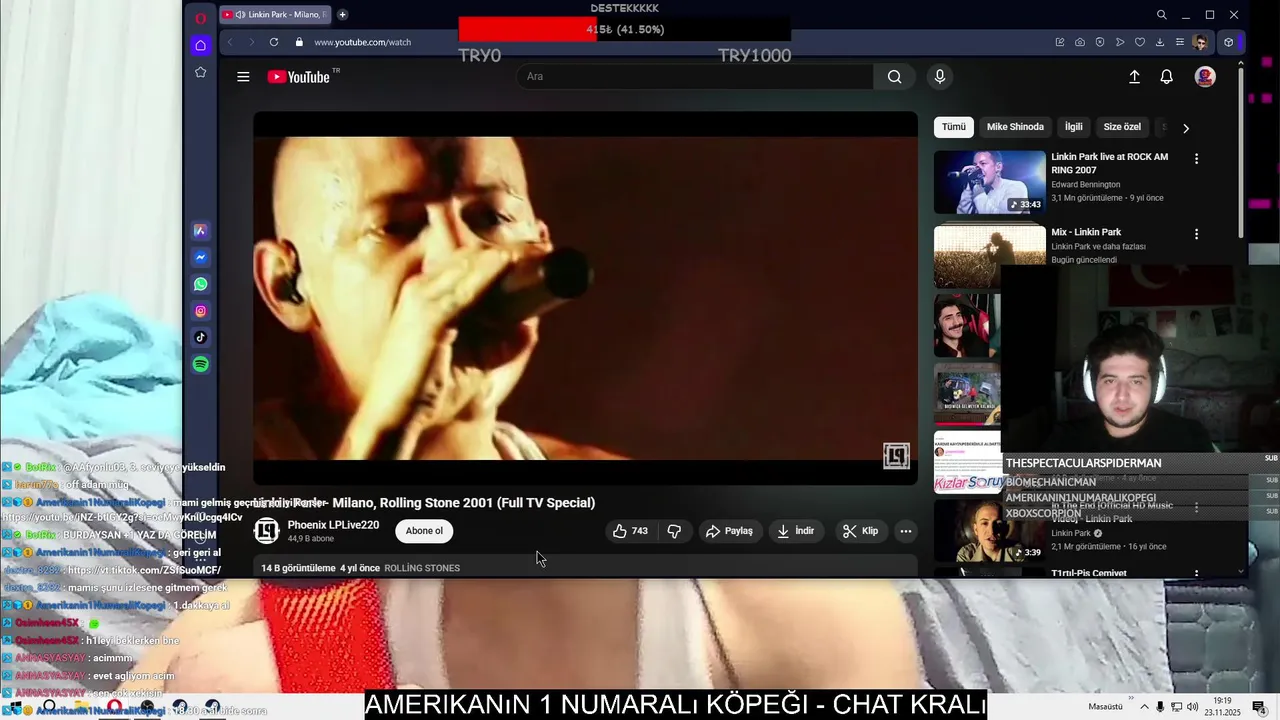Click the tiktok.com link in chat overlay

click(x=144, y=570)
